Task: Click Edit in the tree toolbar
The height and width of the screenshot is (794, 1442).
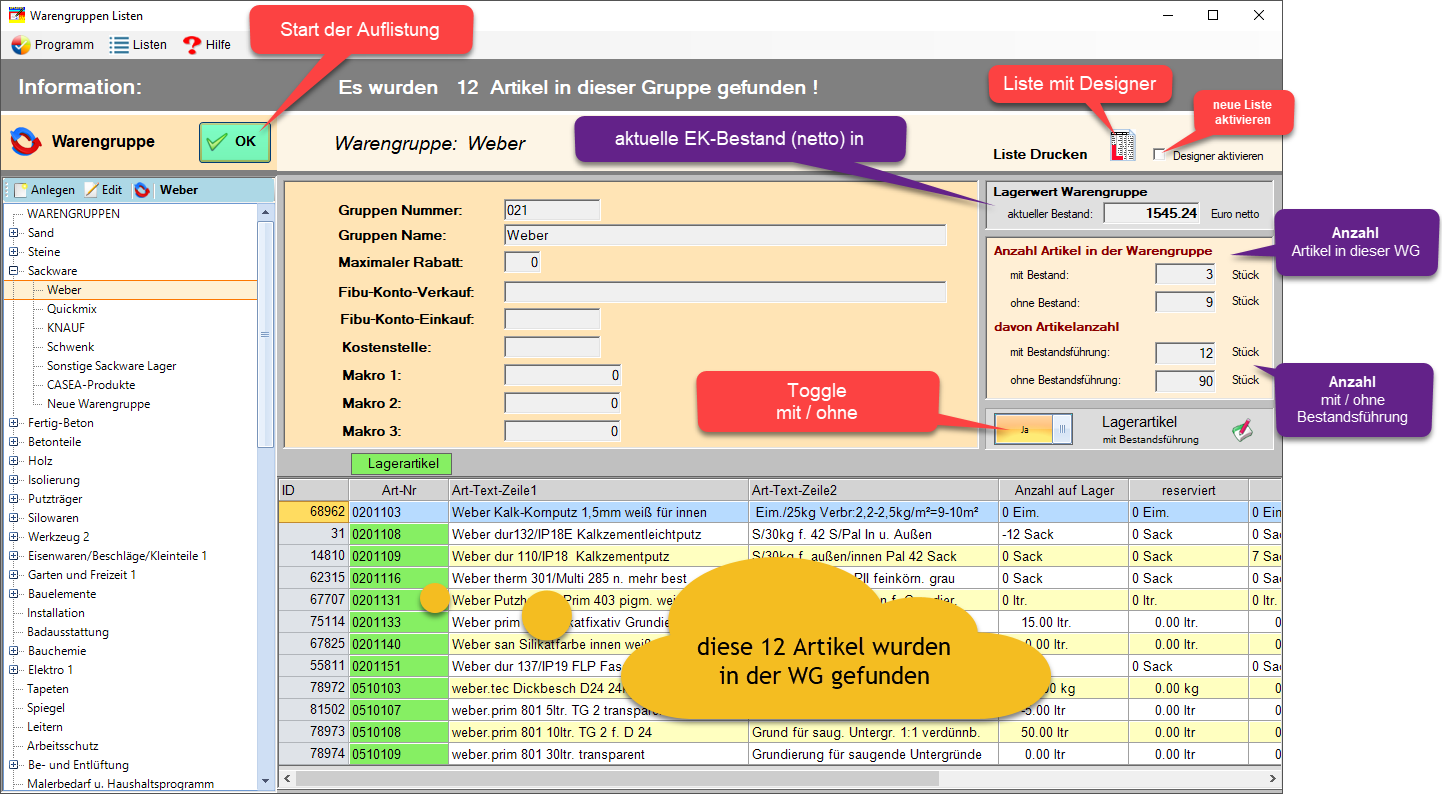Action: tap(103, 190)
